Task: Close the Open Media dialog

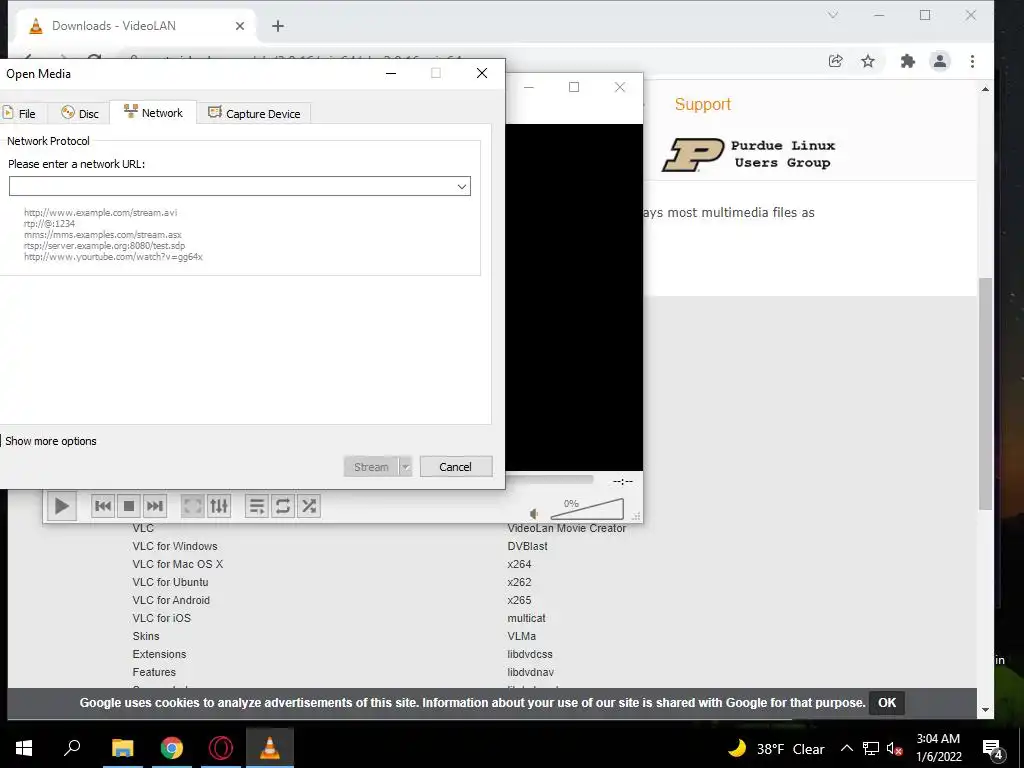Action: click(482, 73)
